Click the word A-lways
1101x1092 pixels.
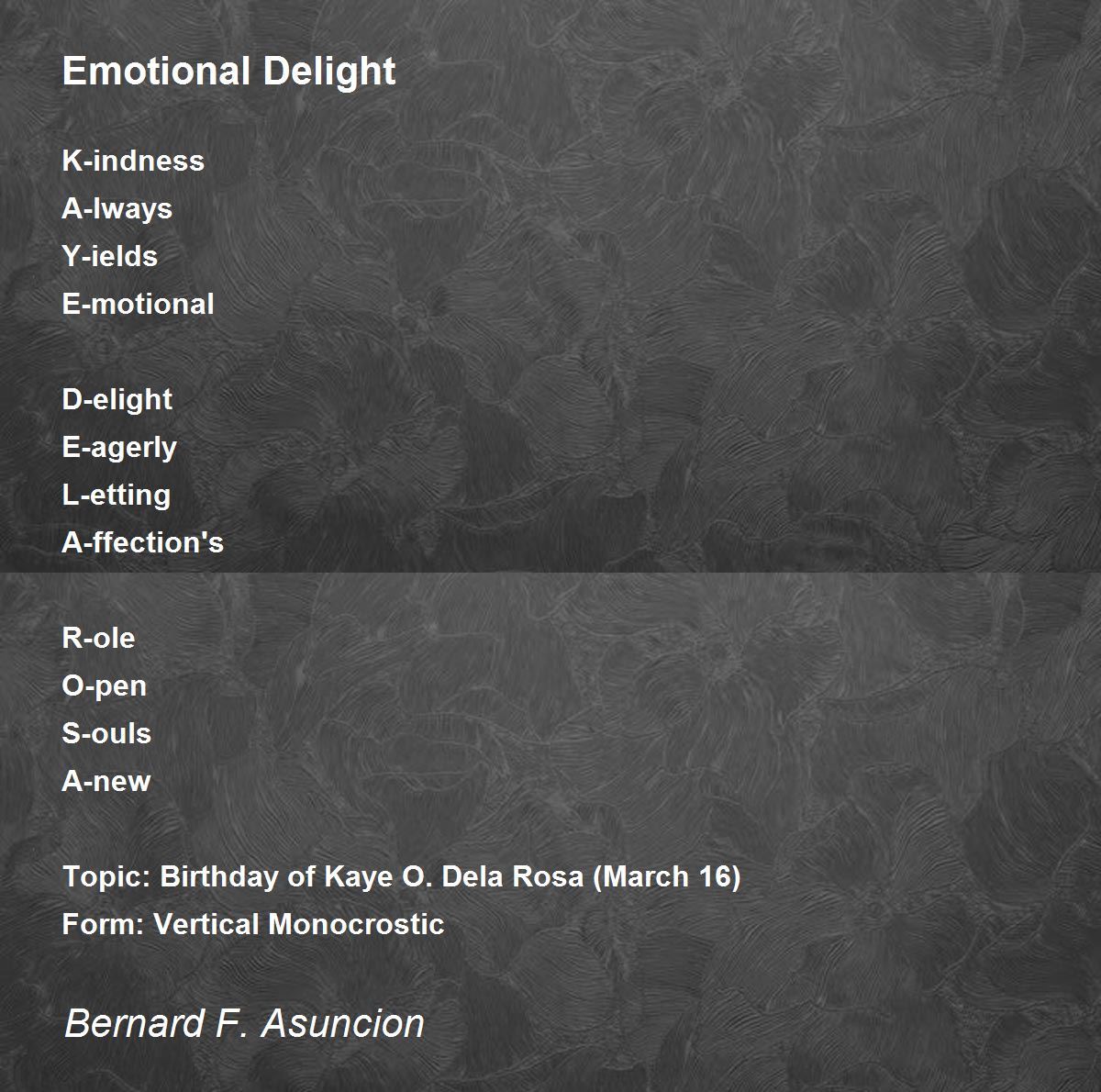[117, 208]
